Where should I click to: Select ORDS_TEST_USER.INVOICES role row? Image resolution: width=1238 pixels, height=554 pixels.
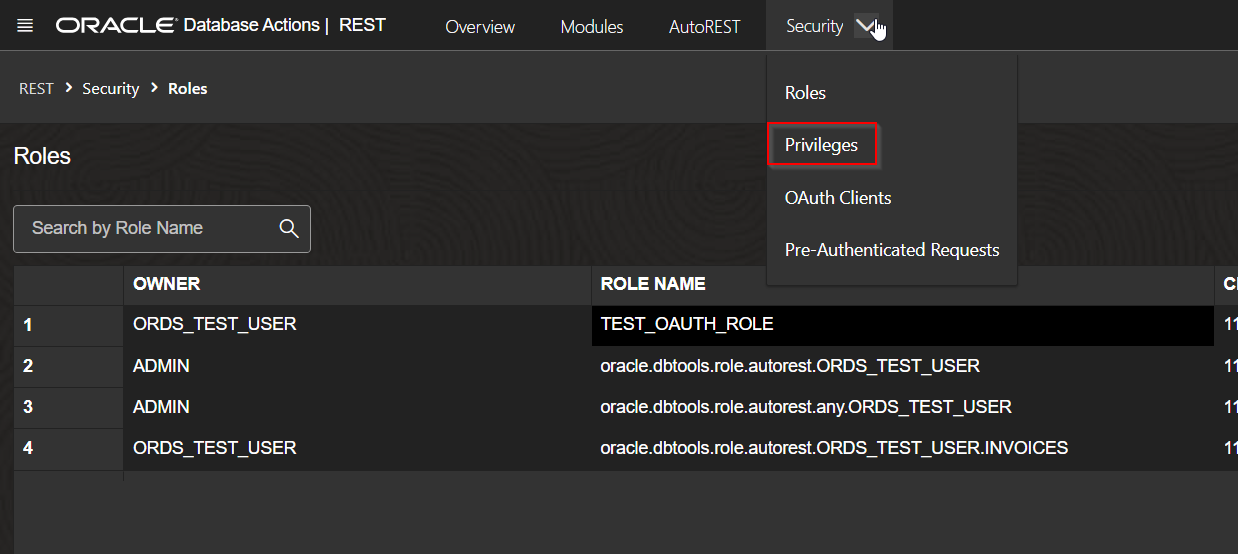point(833,448)
